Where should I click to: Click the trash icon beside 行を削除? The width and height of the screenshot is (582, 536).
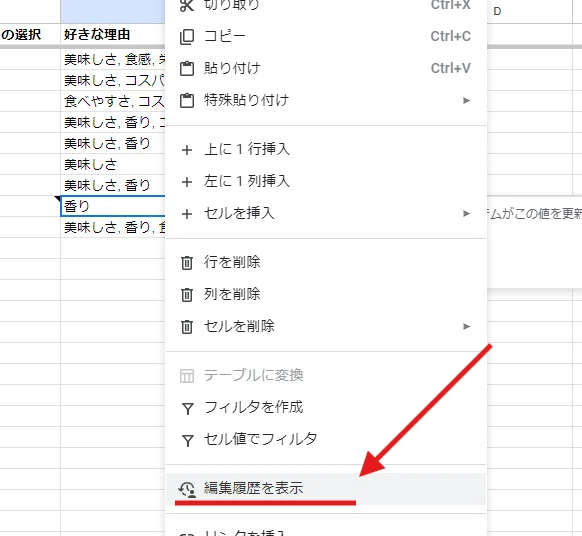(187, 262)
